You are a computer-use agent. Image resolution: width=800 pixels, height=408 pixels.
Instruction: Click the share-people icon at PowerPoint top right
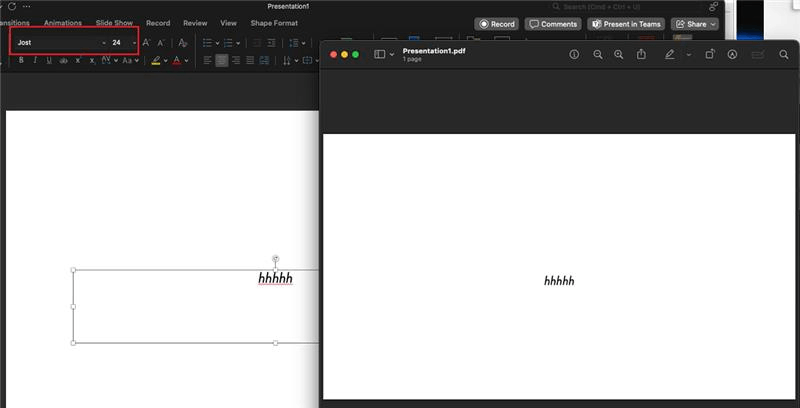[x=713, y=7]
